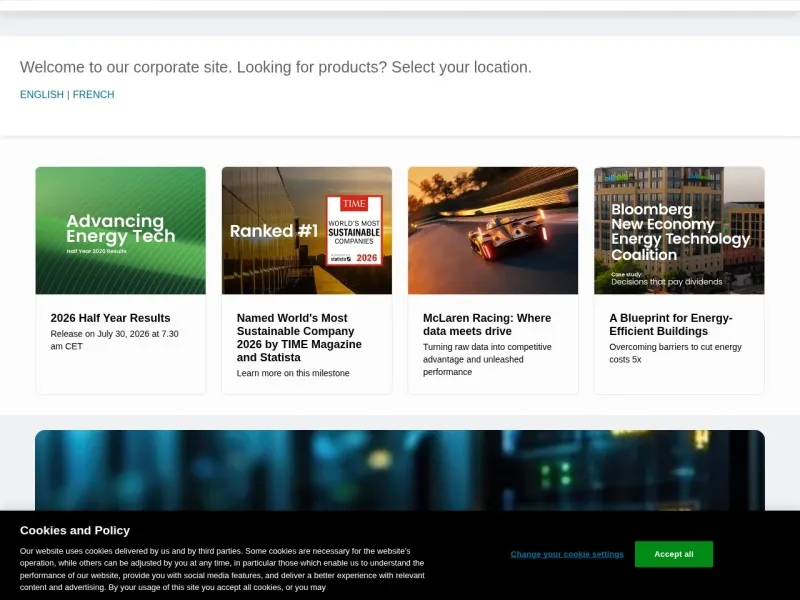Click the Welcome to our corporate site text
Screen dimensions: 800x600
pyautogui.click(x=276, y=67)
